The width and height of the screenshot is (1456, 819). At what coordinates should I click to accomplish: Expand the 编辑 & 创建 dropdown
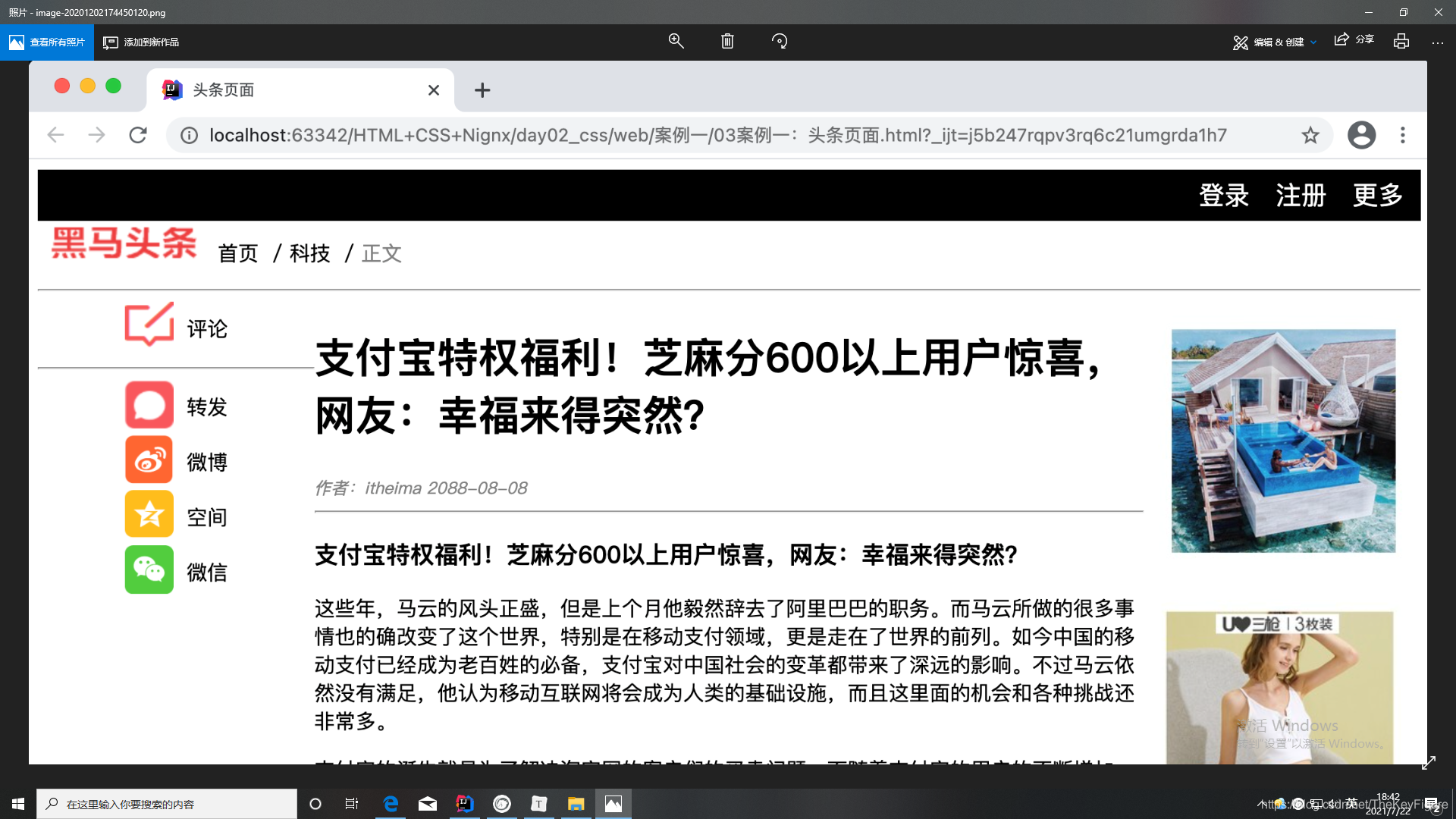[1275, 42]
